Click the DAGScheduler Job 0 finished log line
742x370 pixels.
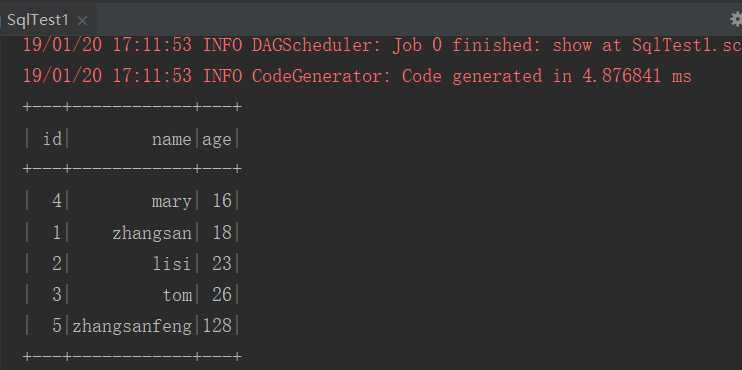click(x=382, y=45)
